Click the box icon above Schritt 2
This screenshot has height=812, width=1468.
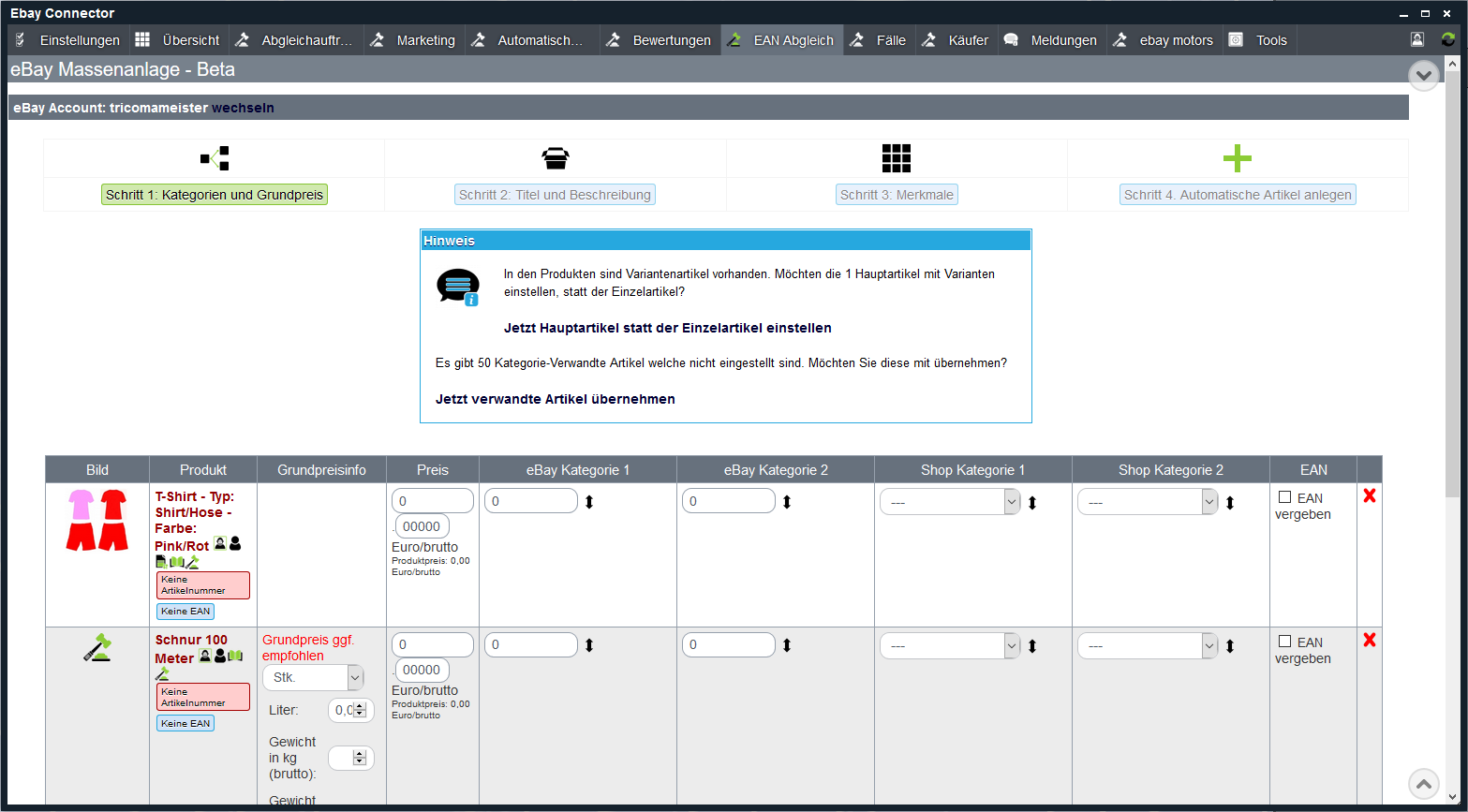pos(556,158)
